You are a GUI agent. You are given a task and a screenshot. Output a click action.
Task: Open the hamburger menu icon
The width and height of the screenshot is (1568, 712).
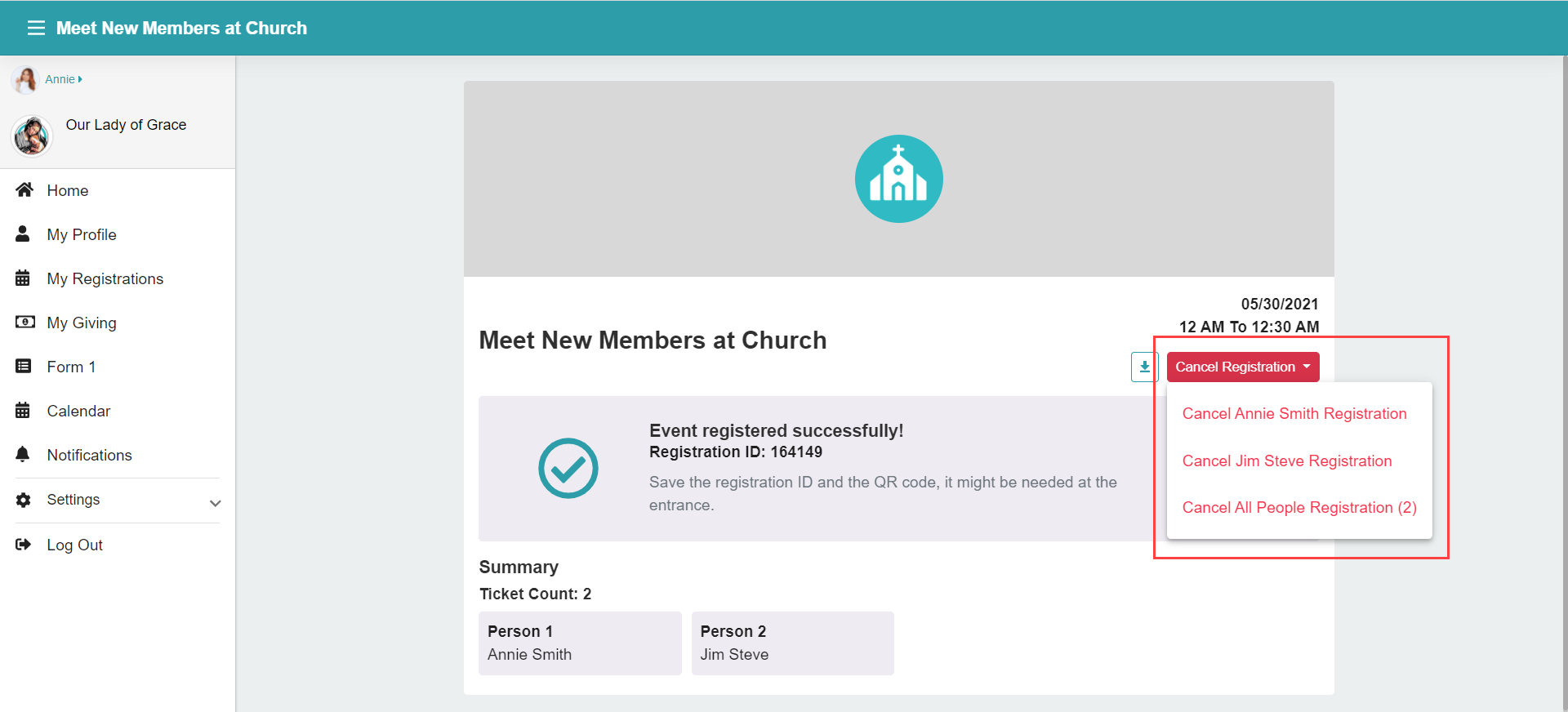coord(36,28)
